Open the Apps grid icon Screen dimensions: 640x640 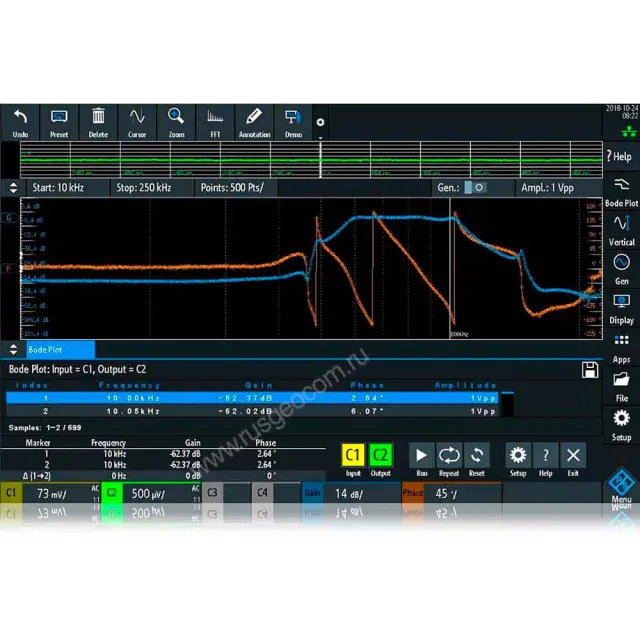[621, 345]
